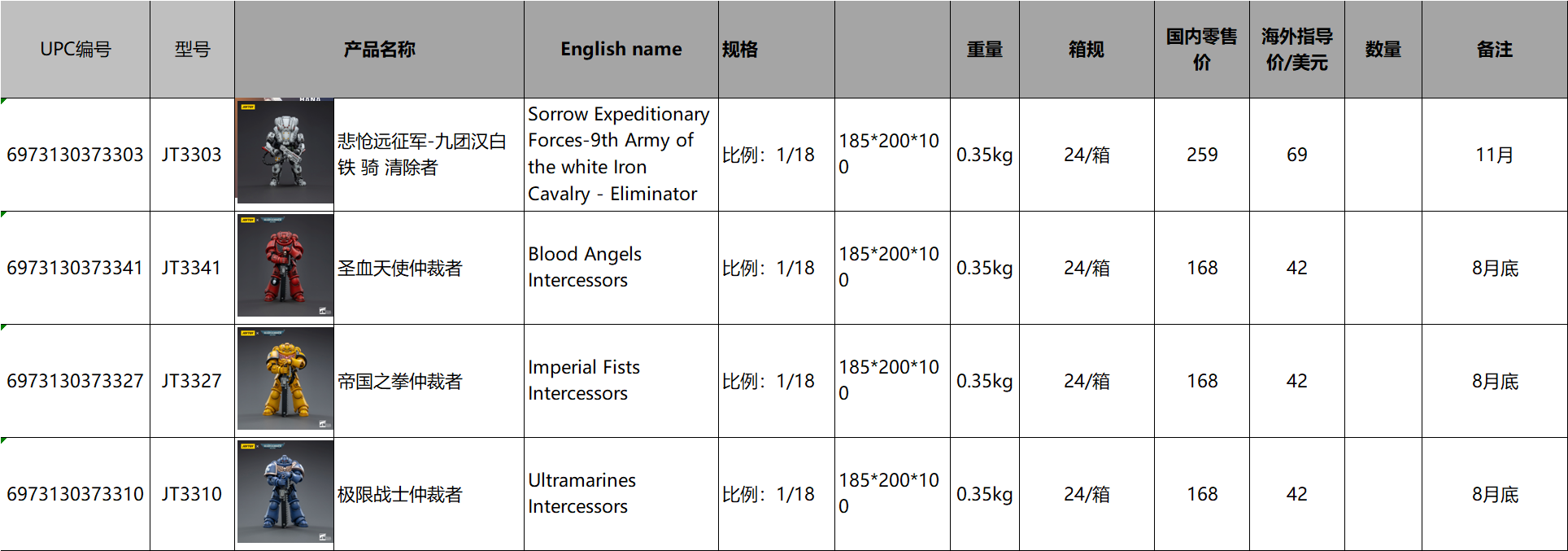Select the 型号 header cell
The width and height of the screenshot is (1568, 551).
pos(192,50)
